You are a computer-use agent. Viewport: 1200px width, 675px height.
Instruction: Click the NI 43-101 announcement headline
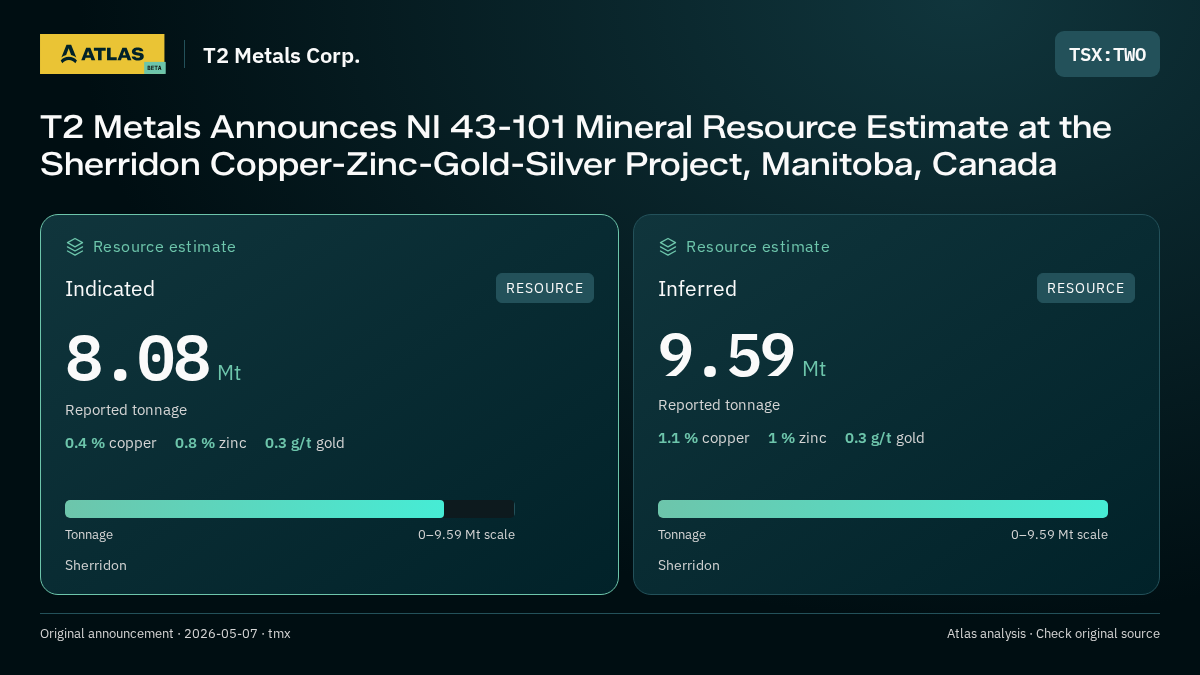tap(576, 145)
